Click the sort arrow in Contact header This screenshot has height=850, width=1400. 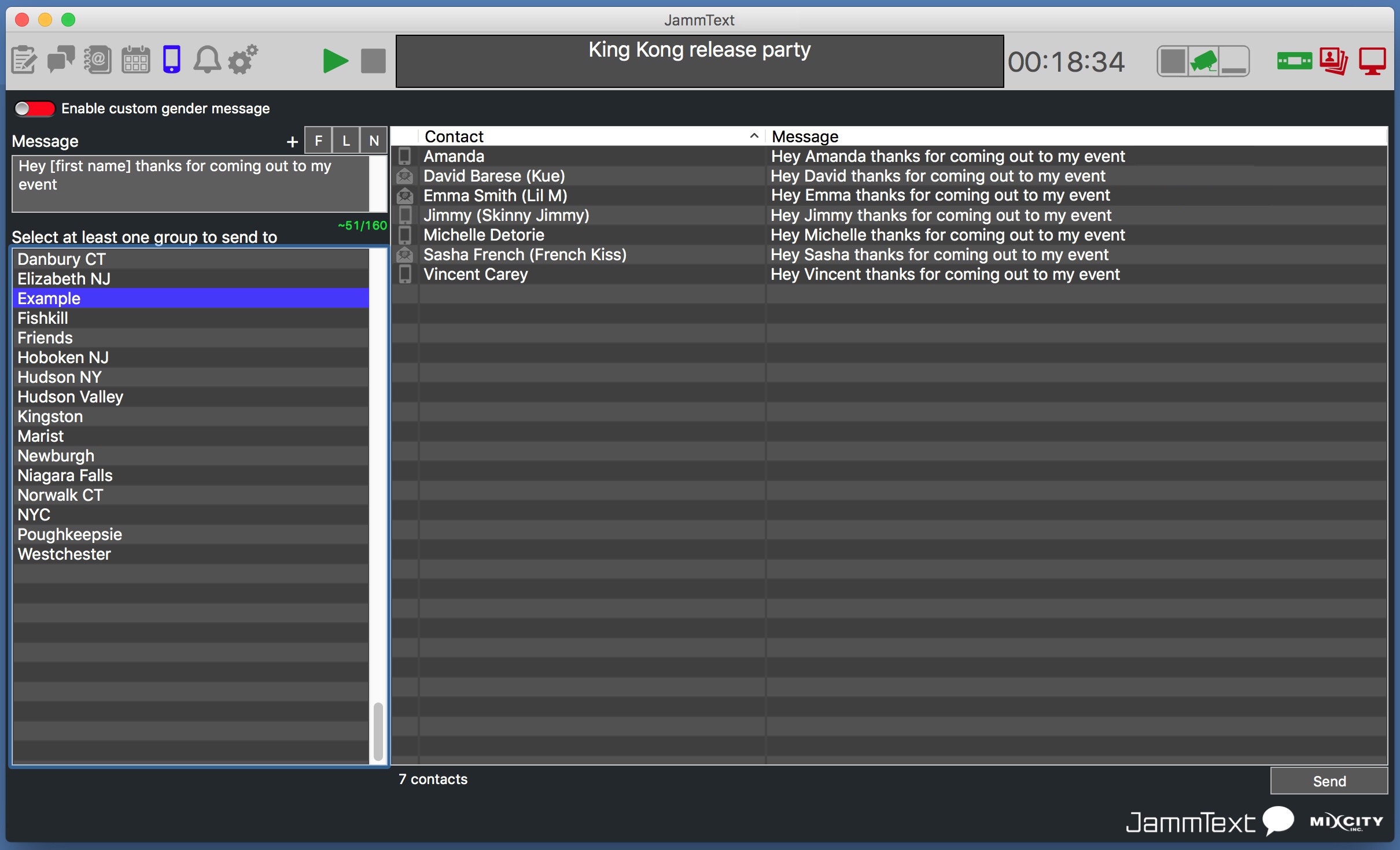[x=754, y=136]
